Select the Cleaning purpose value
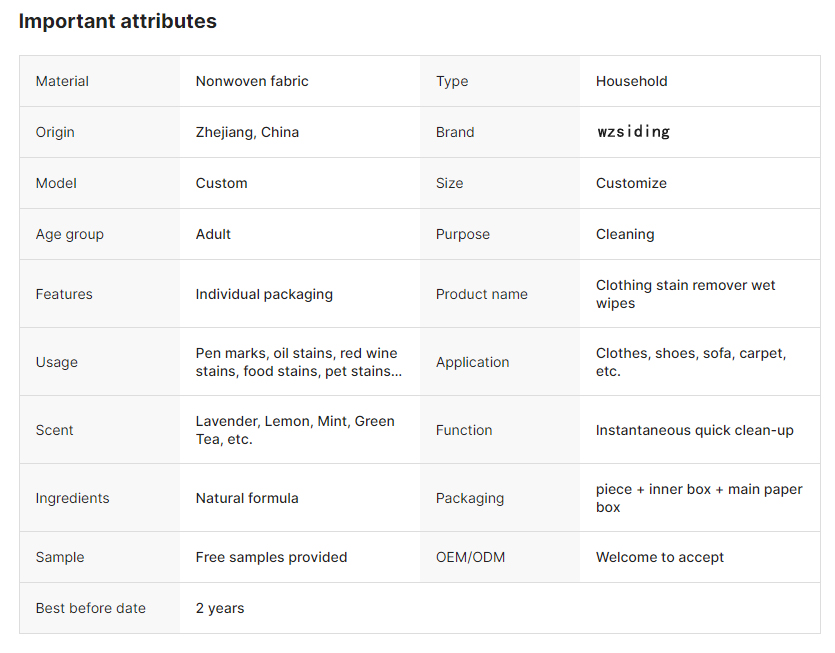The width and height of the screenshot is (835, 653). click(x=625, y=234)
